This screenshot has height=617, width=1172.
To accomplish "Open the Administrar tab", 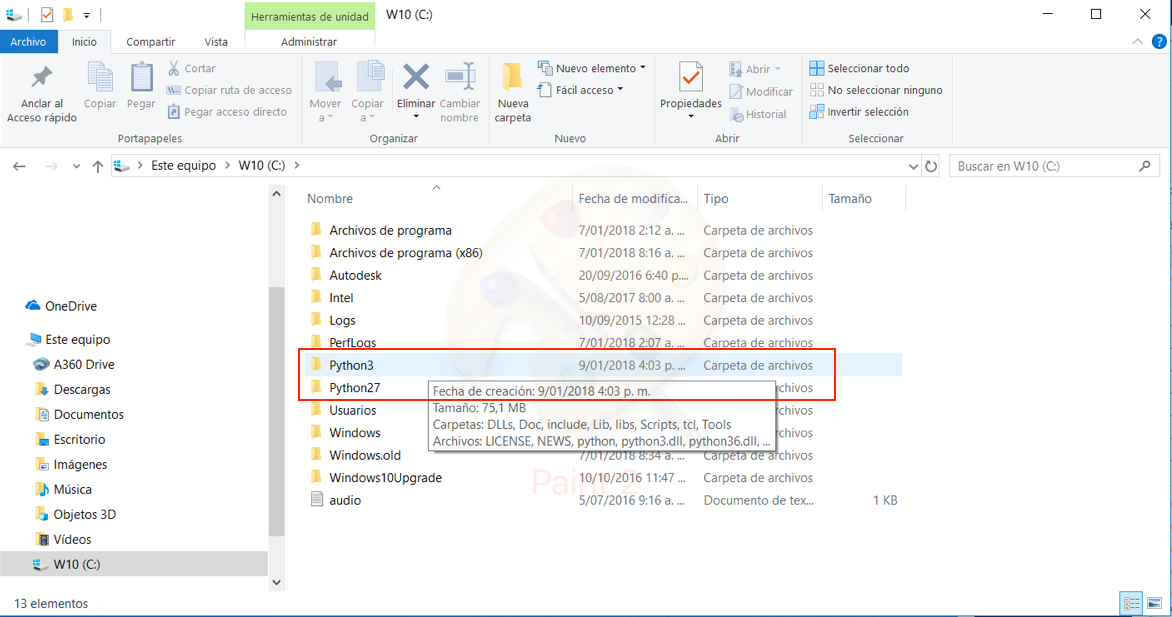I will point(309,42).
